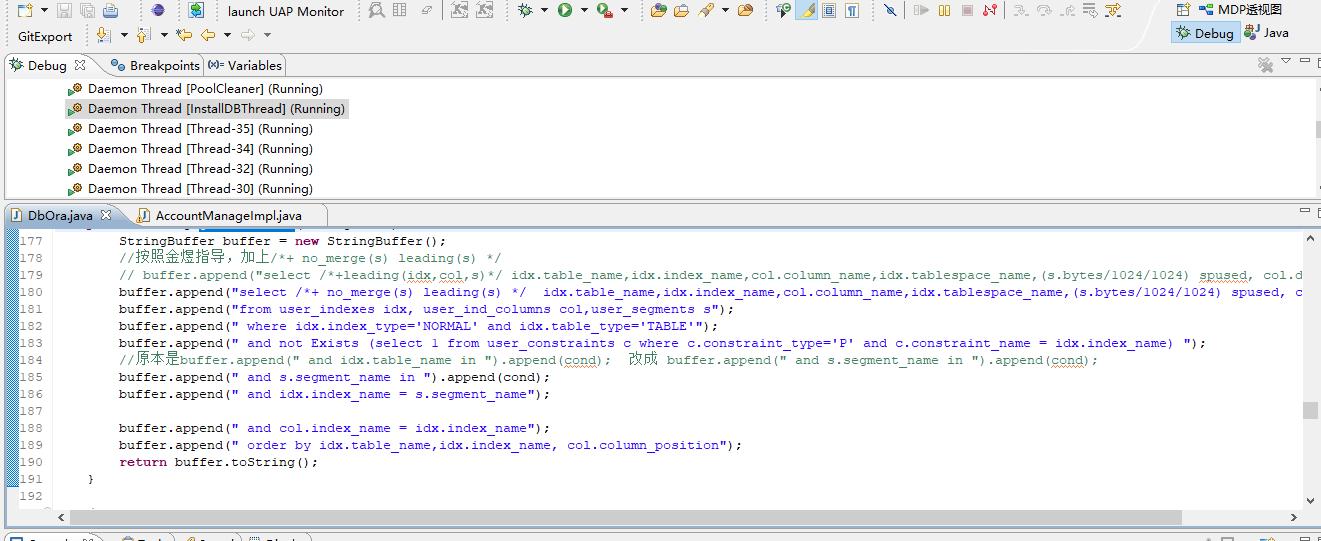Click the Step Return debug icon
Image resolution: width=1321 pixels, height=541 pixels.
coord(1066,11)
